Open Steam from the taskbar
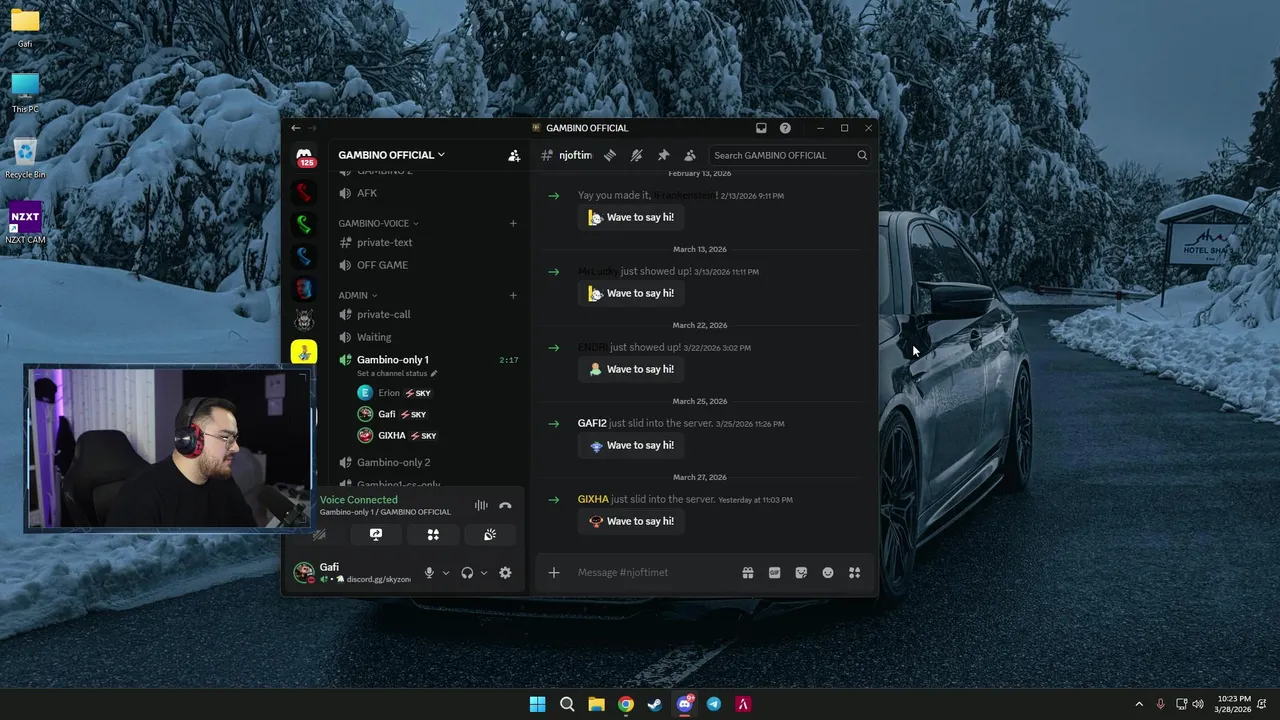Image resolution: width=1280 pixels, height=720 pixels. (654, 704)
